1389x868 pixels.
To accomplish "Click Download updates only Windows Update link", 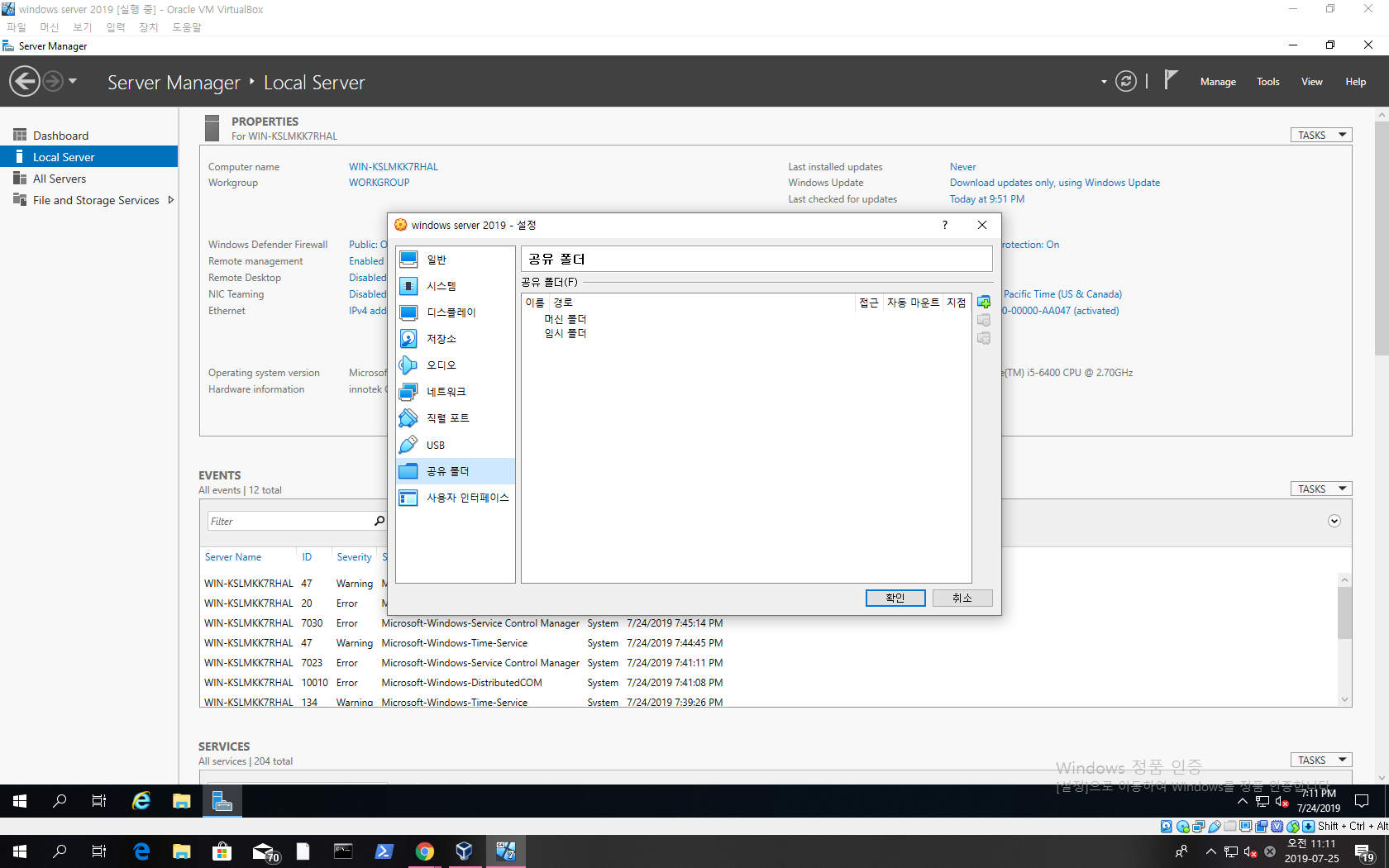I will click(x=1055, y=183).
